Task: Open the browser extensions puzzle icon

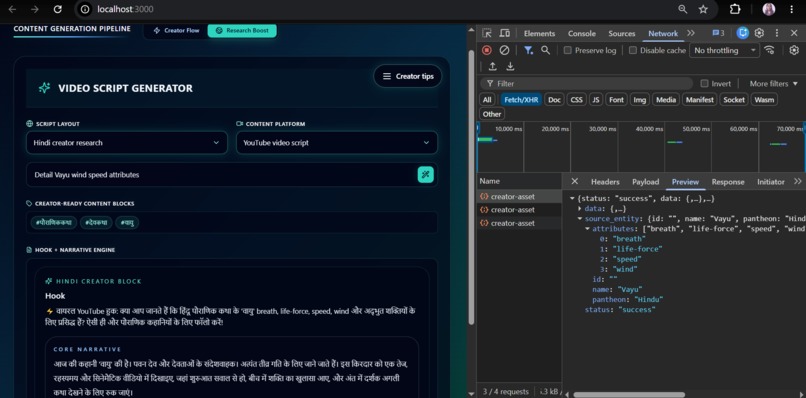Action: point(735,9)
